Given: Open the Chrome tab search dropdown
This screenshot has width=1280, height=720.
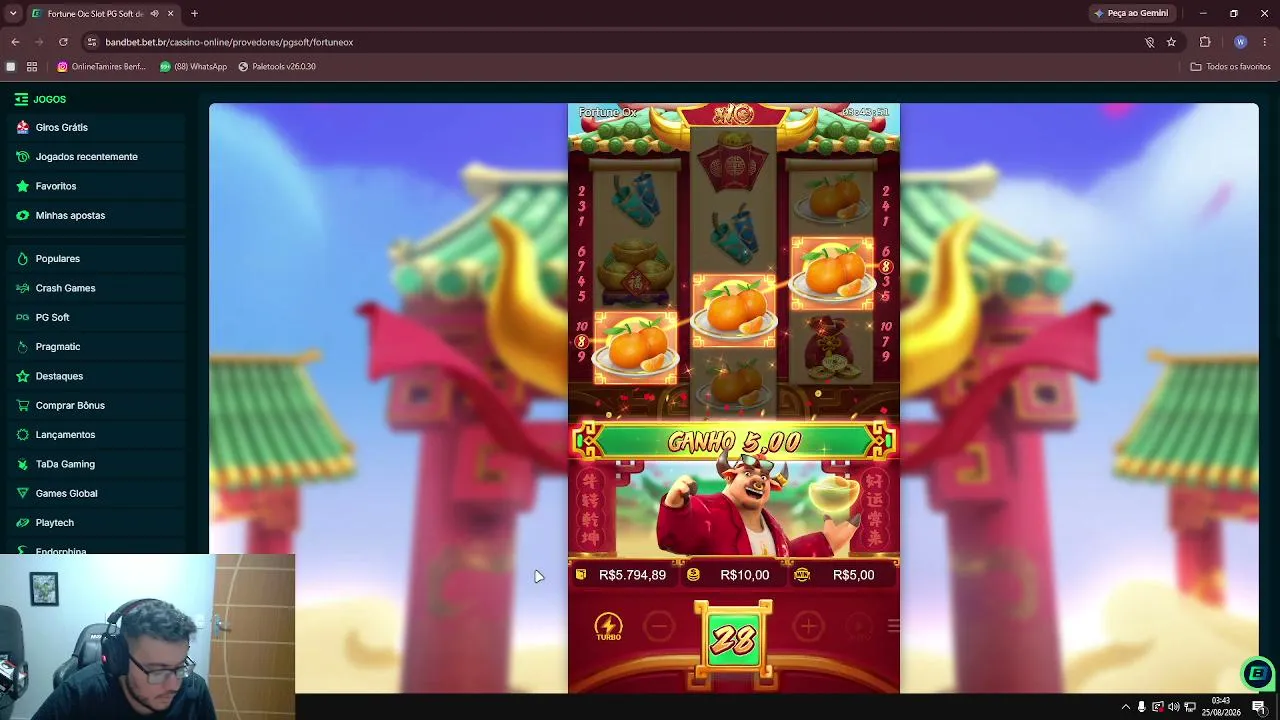Looking at the screenshot, I should coord(13,14).
